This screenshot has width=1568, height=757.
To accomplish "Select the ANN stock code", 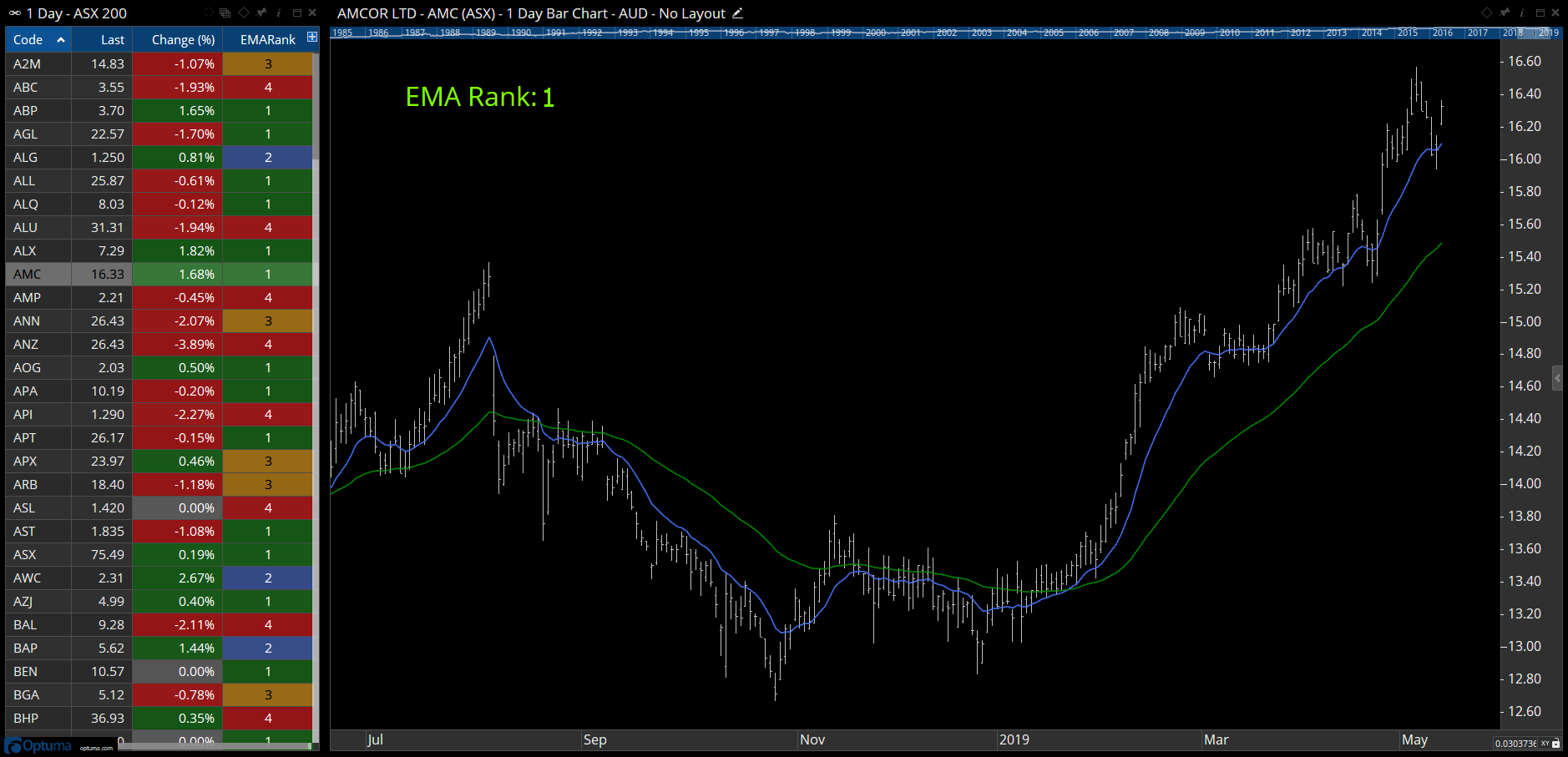I will click(x=27, y=320).
